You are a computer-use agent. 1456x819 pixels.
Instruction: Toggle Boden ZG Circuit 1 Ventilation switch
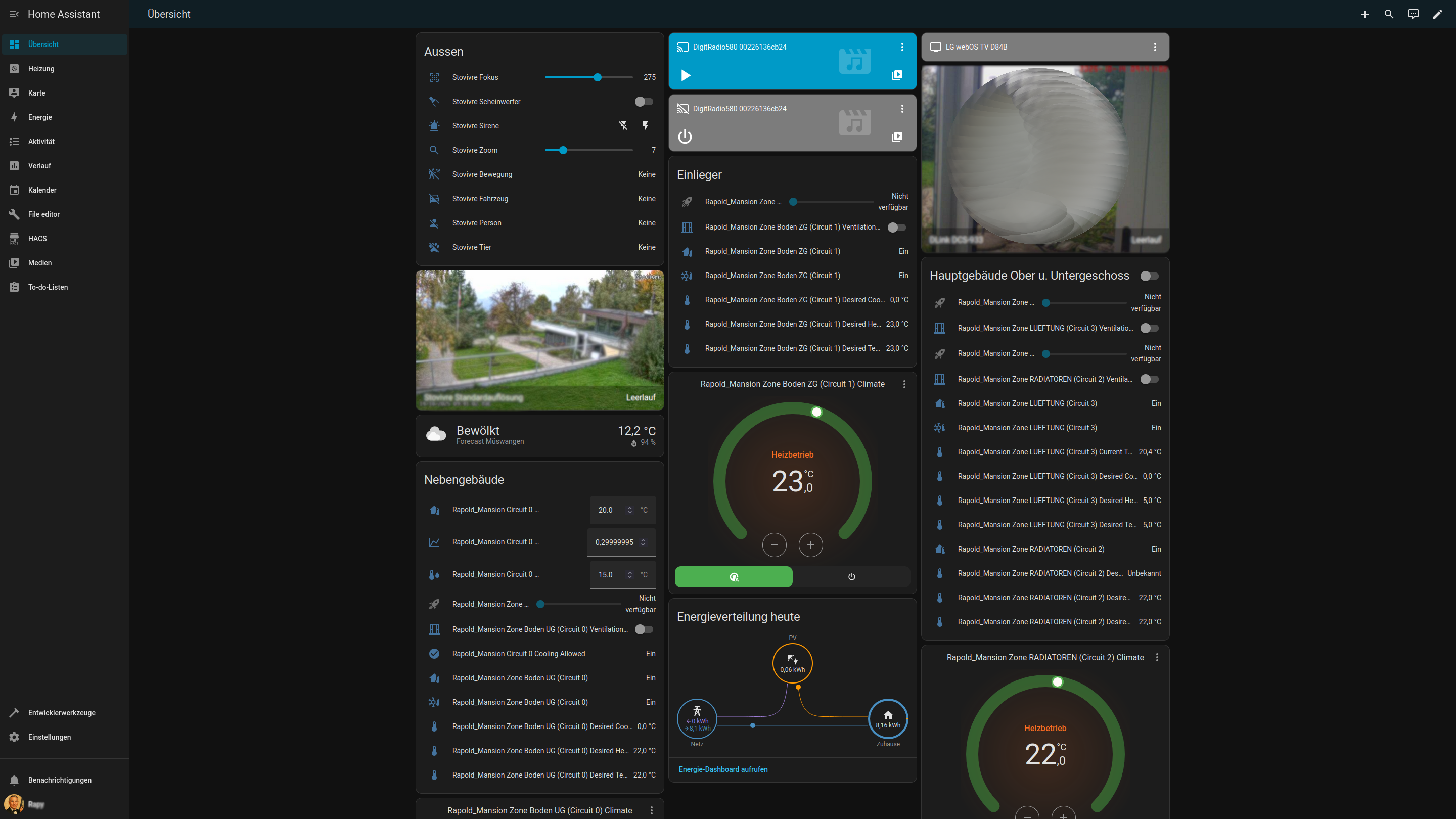click(x=896, y=227)
